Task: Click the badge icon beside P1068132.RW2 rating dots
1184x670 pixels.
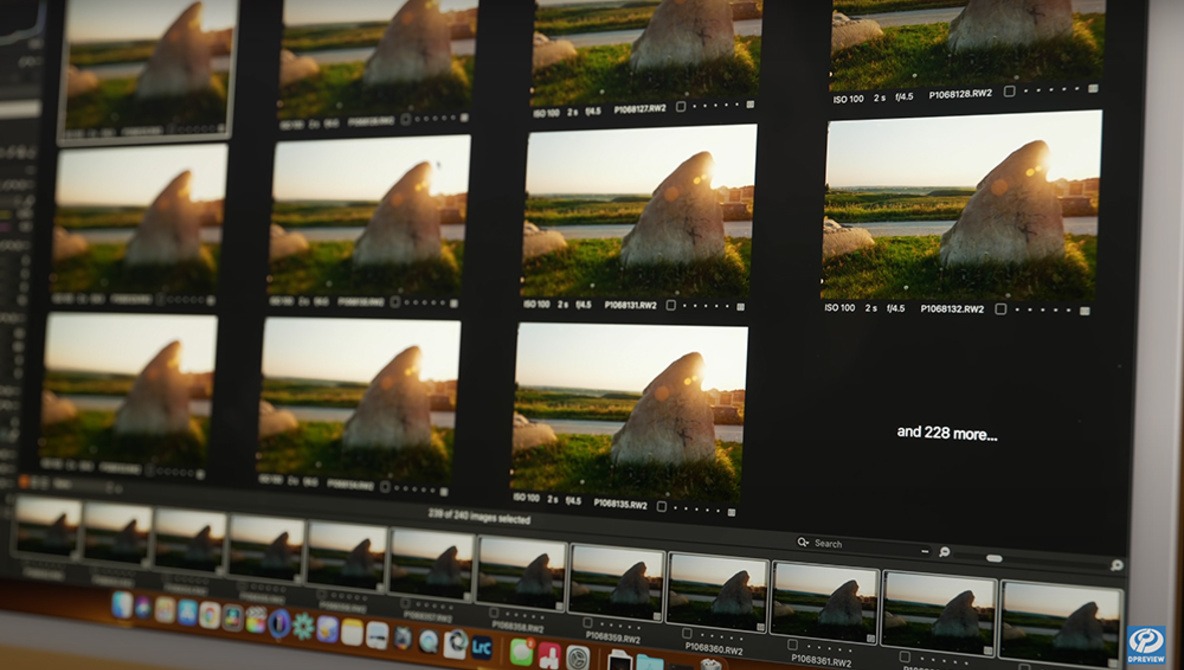Action: tap(1084, 310)
